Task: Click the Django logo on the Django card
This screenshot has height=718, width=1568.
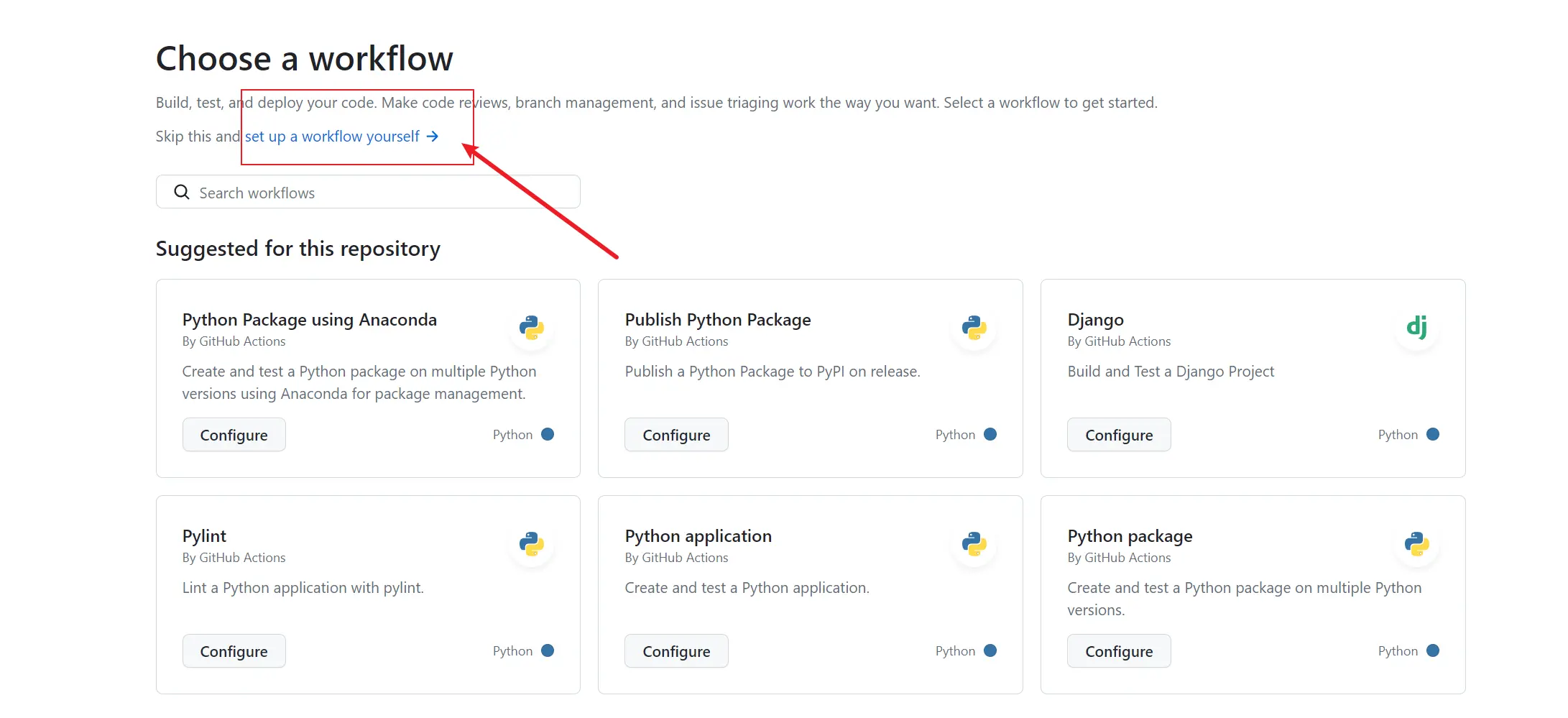Action: 1417,328
